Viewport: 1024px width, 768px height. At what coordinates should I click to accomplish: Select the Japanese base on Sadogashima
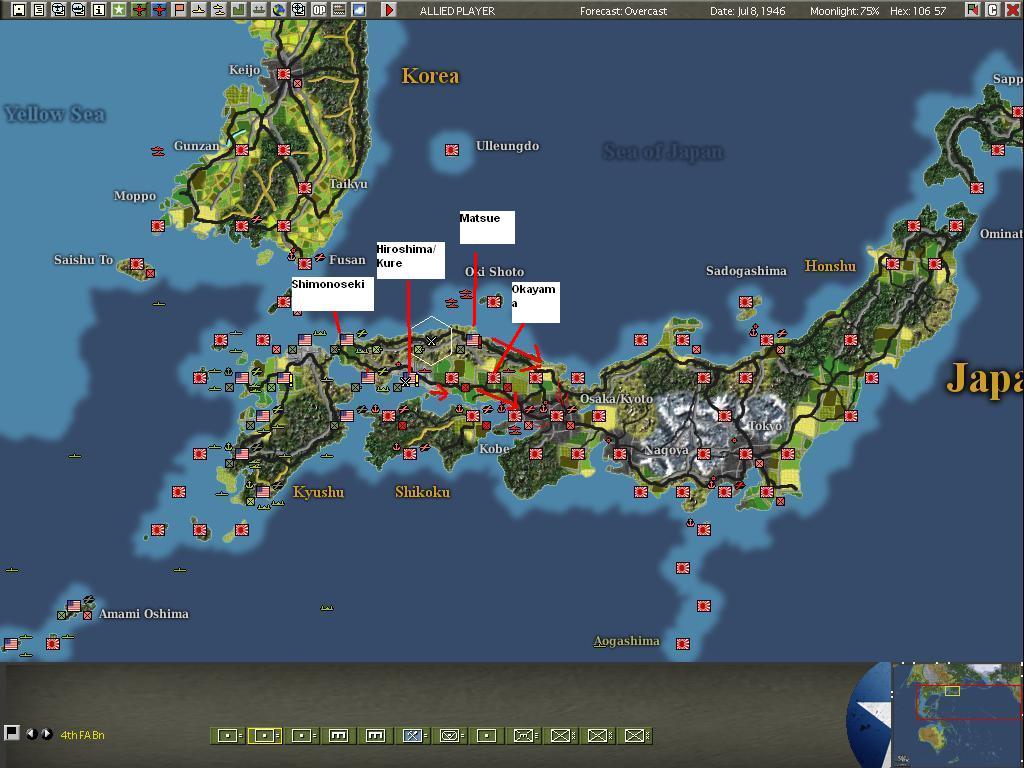point(746,302)
